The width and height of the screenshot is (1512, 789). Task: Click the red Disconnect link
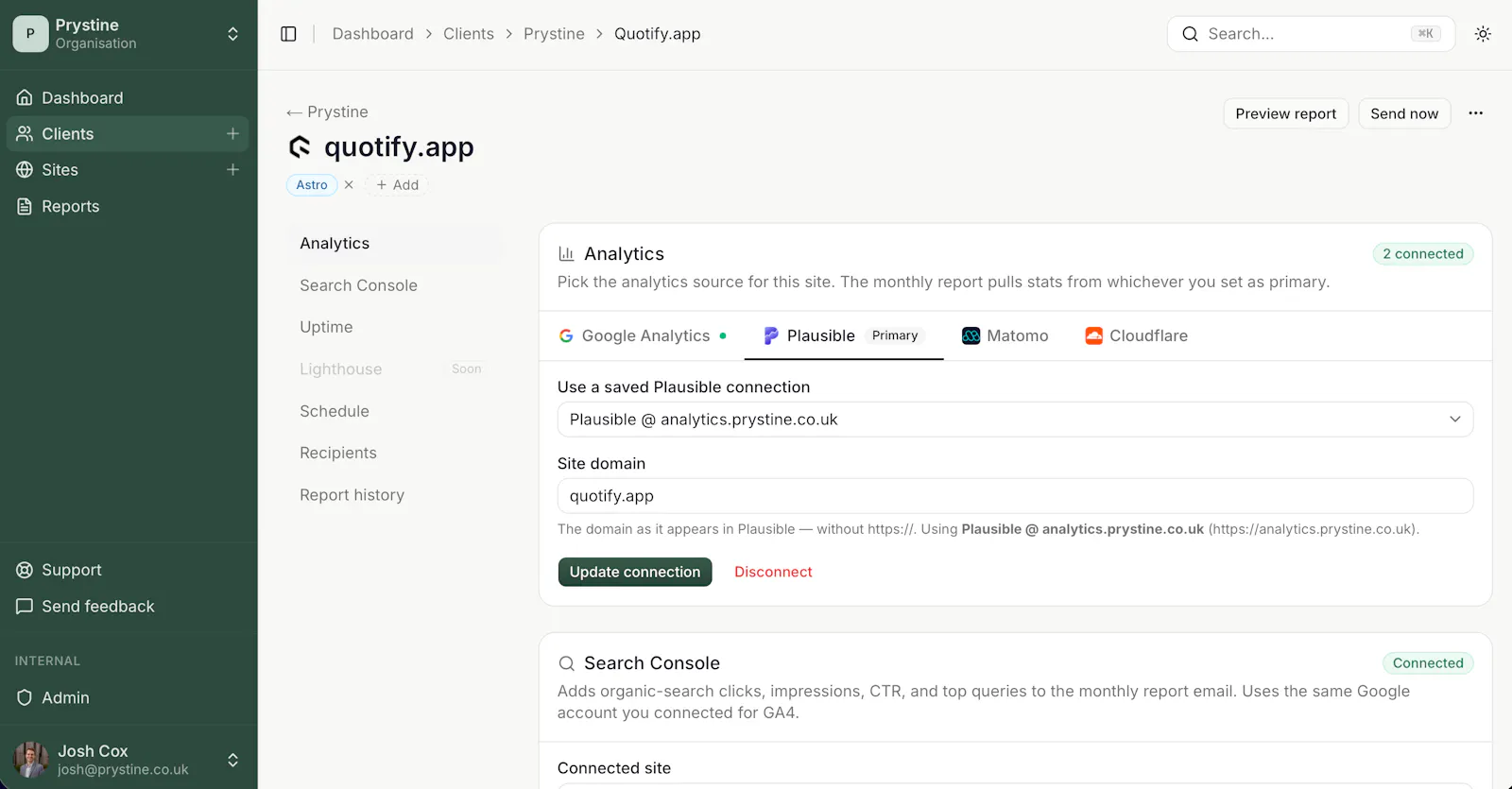773,572
